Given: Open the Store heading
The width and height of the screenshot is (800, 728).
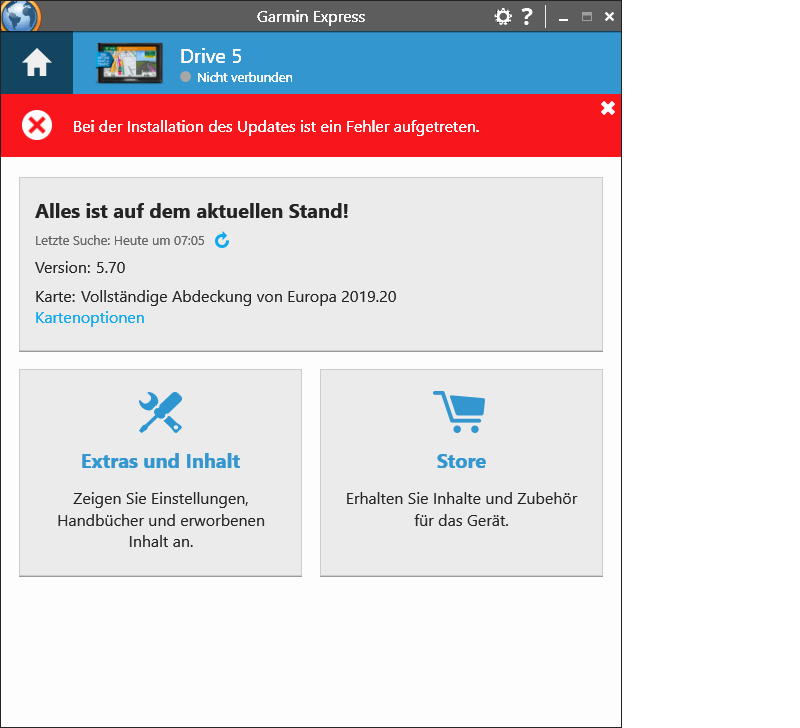Looking at the screenshot, I should [461, 461].
